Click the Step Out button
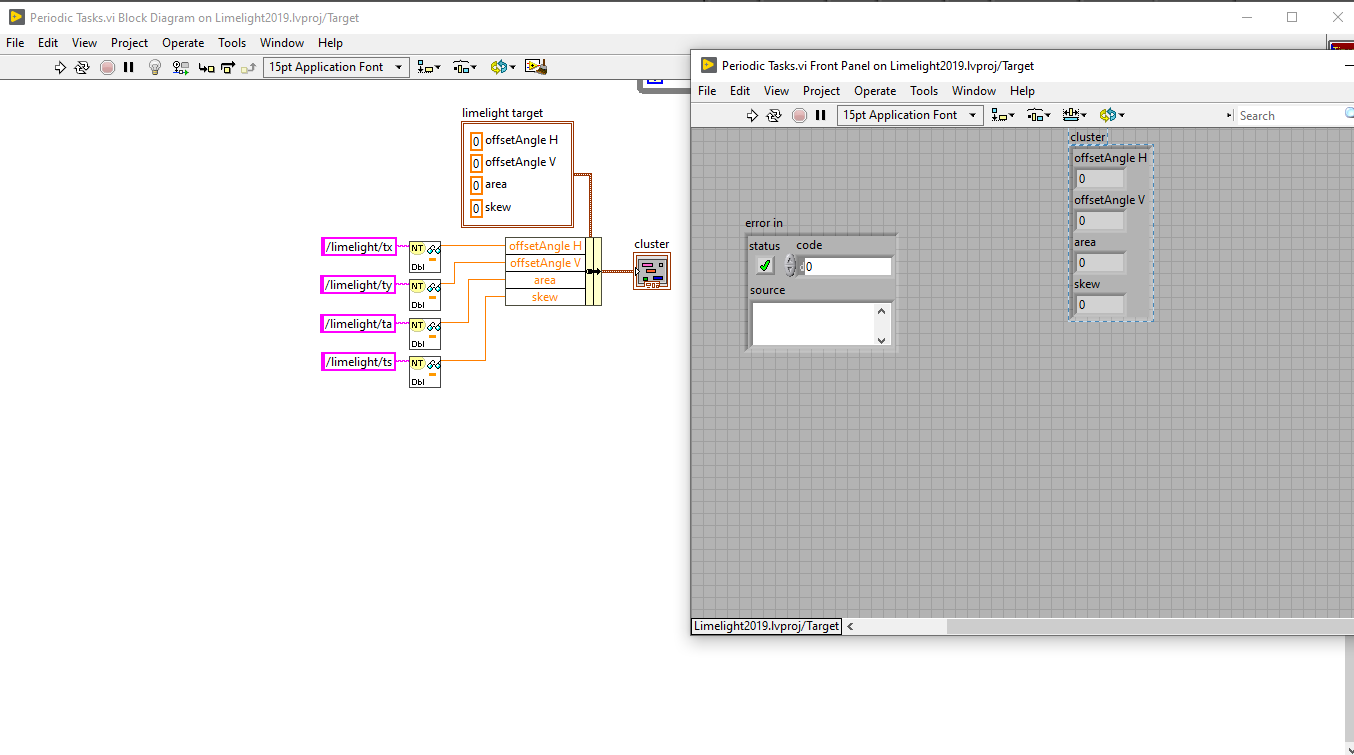Viewport: 1354px width, 755px height. [x=248, y=67]
